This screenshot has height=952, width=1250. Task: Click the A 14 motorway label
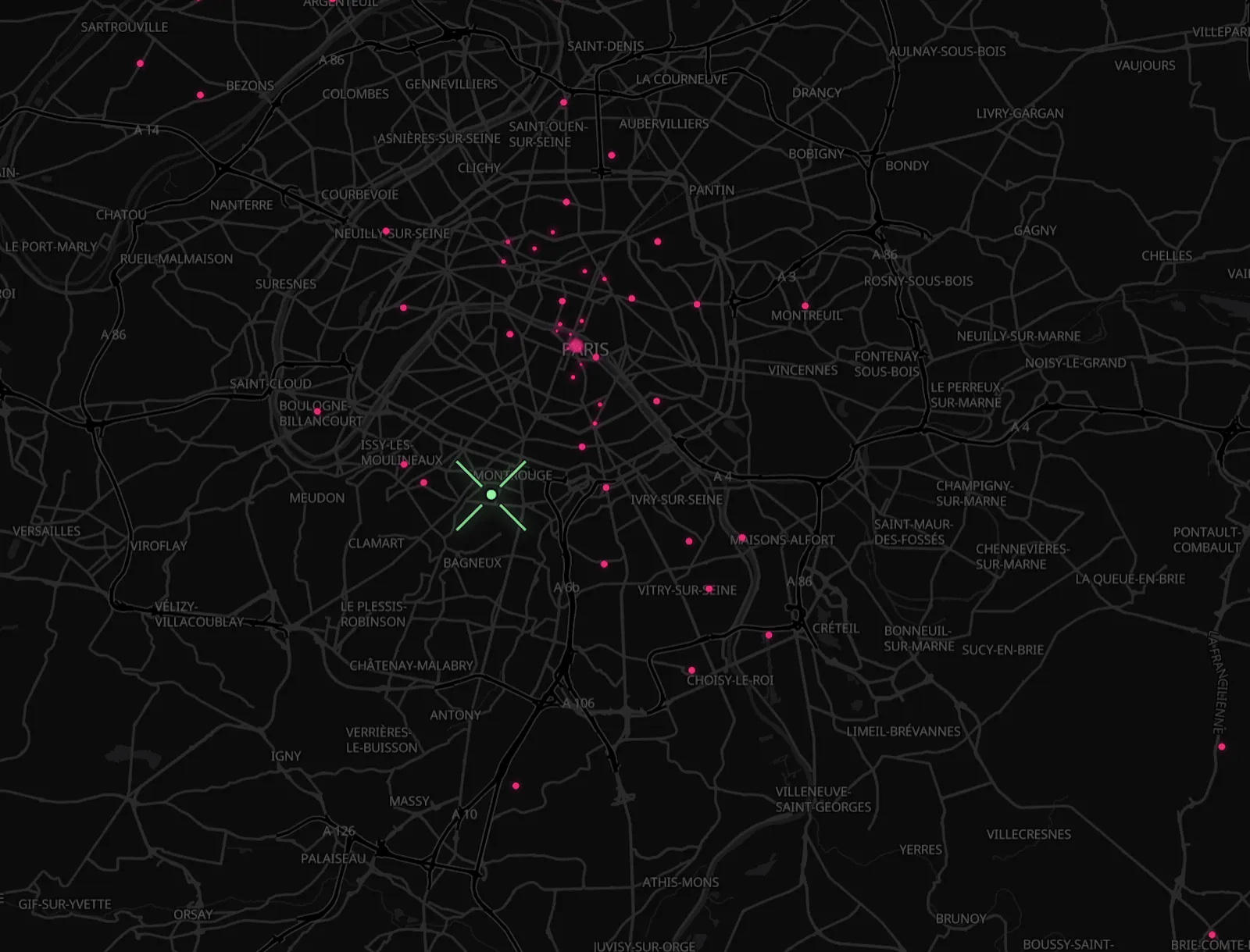pos(147,130)
